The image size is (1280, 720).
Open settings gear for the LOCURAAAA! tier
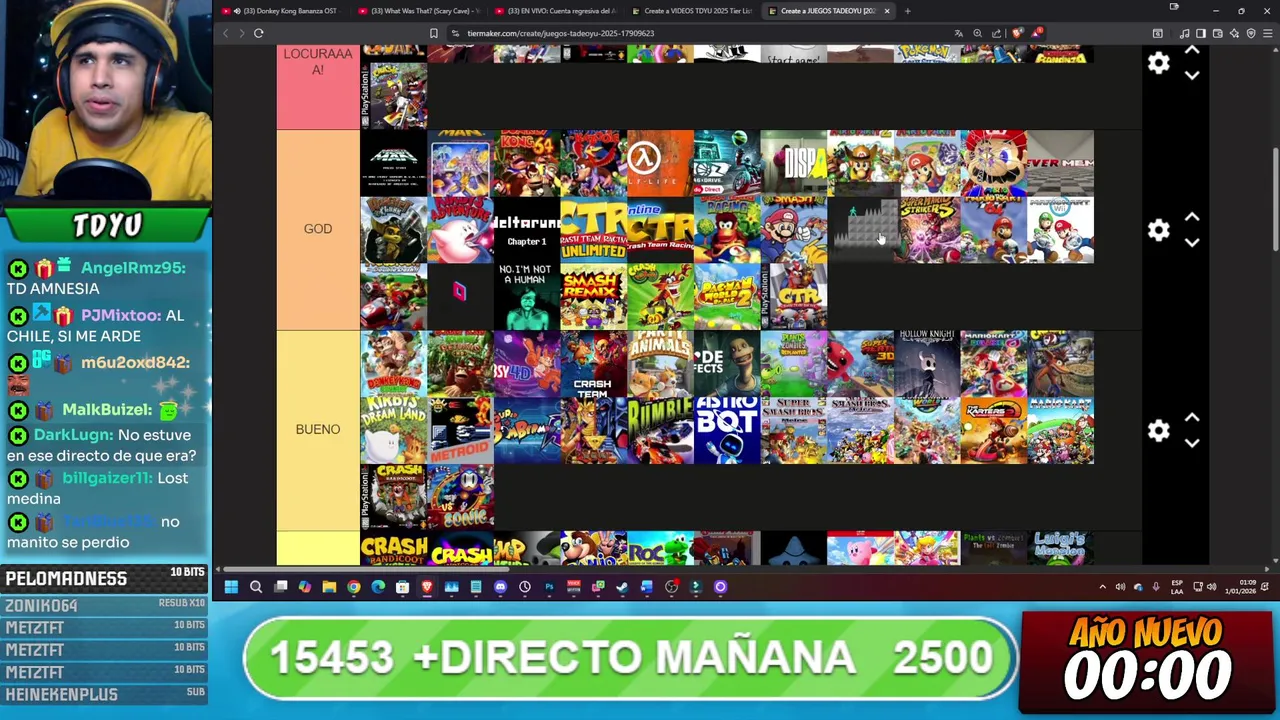1158,63
